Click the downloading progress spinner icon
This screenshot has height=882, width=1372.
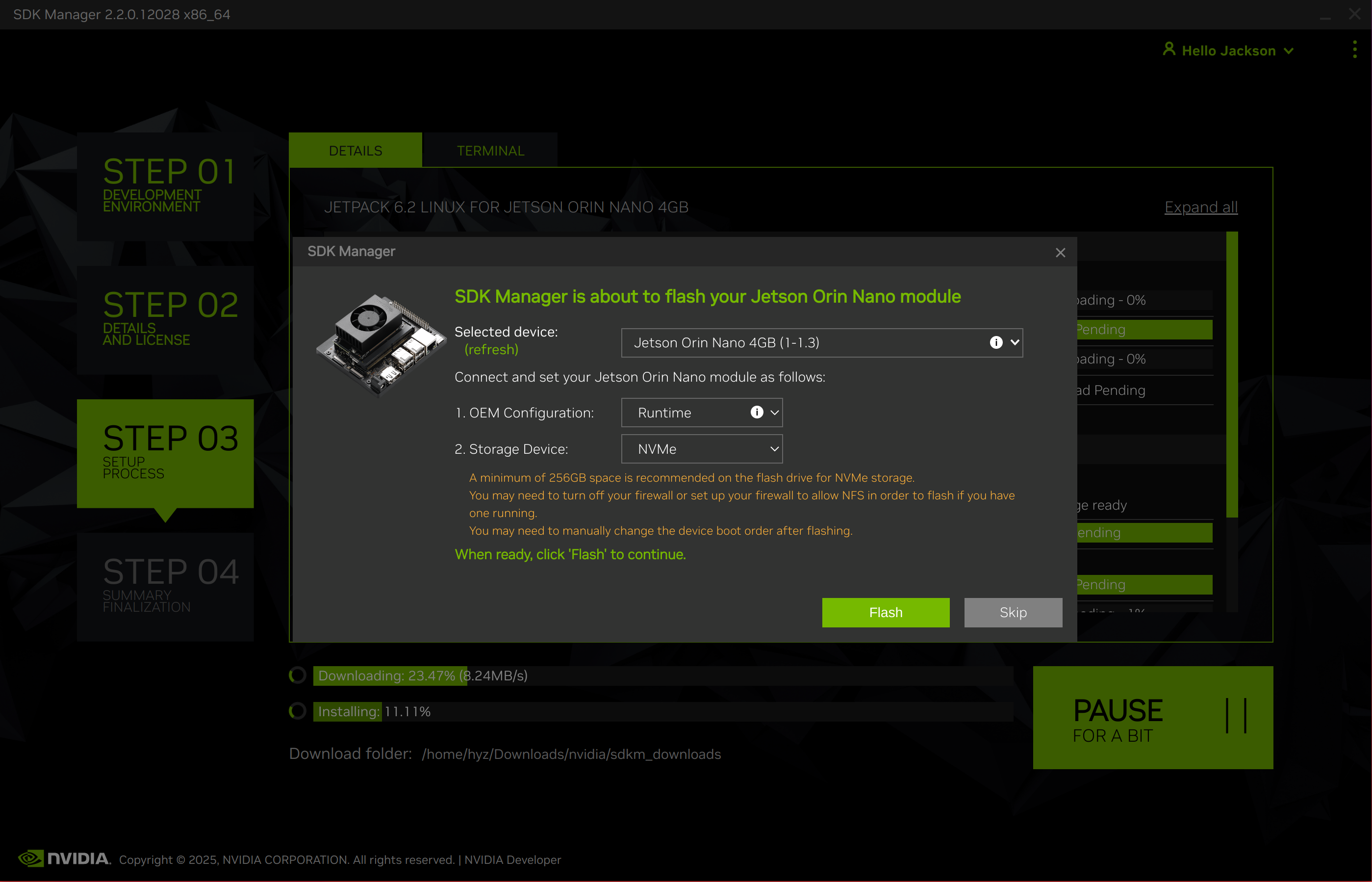click(298, 676)
